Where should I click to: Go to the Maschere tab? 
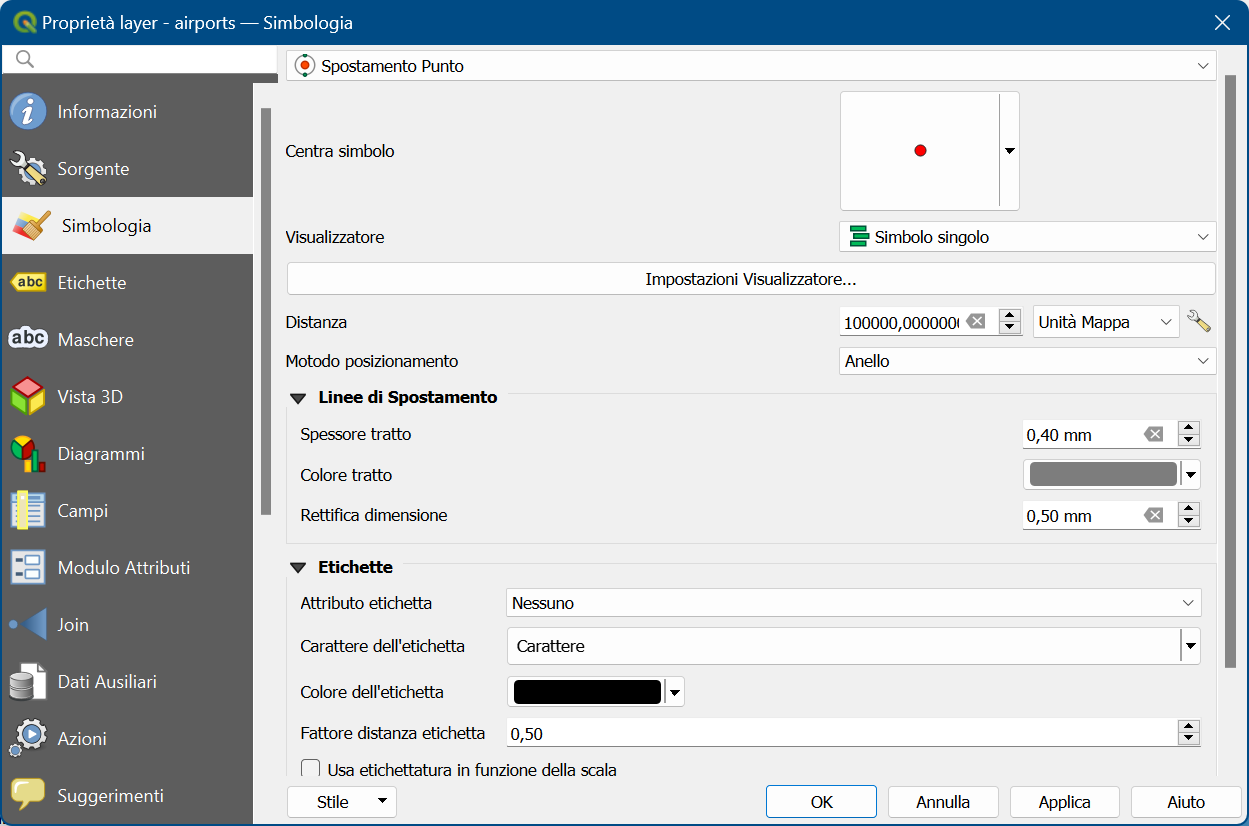(x=126, y=340)
